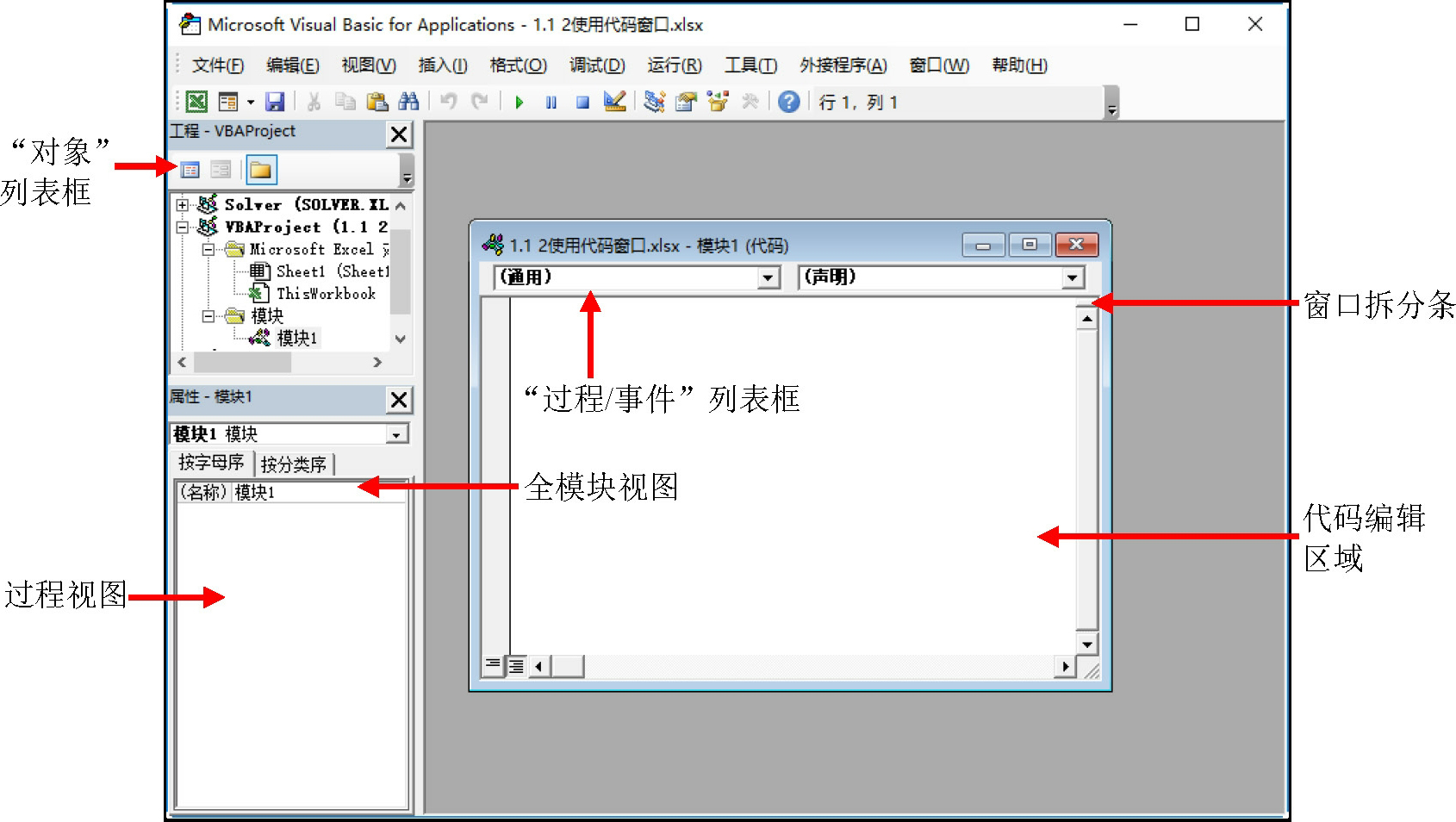Open the (声明) procedure dropdown

tap(1072, 277)
